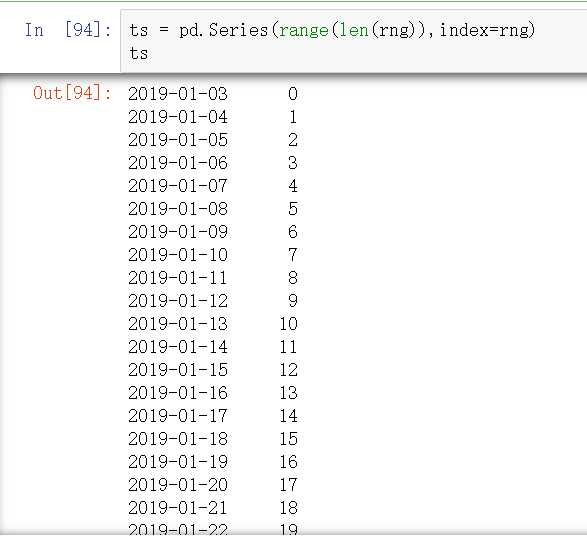Image resolution: width=587 pixels, height=537 pixels.
Task: Select output date 2019-01-03
Action: pyautogui.click(x=178, y=94)
